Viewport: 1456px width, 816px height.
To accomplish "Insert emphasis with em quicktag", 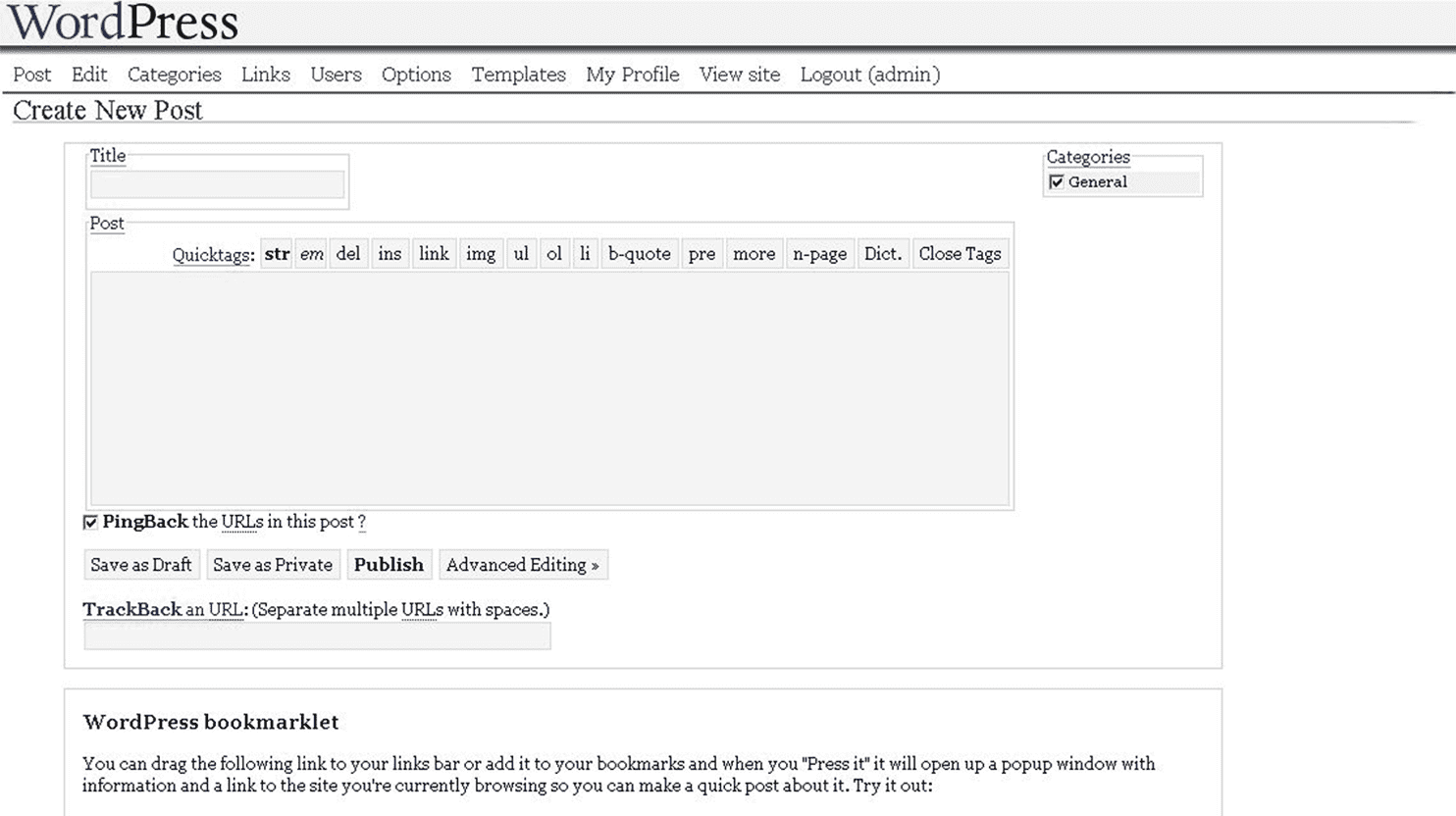I will 312,254.
